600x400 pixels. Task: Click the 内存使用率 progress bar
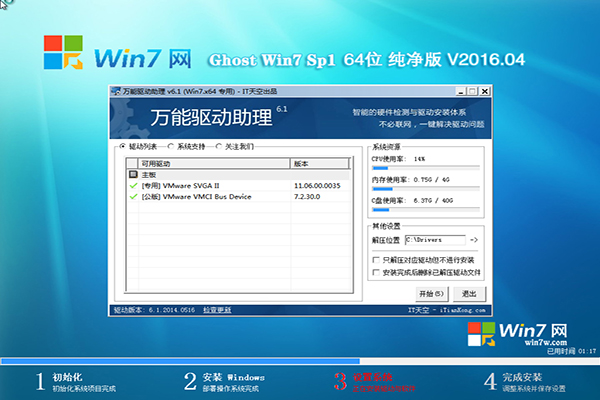coord(426,189)
